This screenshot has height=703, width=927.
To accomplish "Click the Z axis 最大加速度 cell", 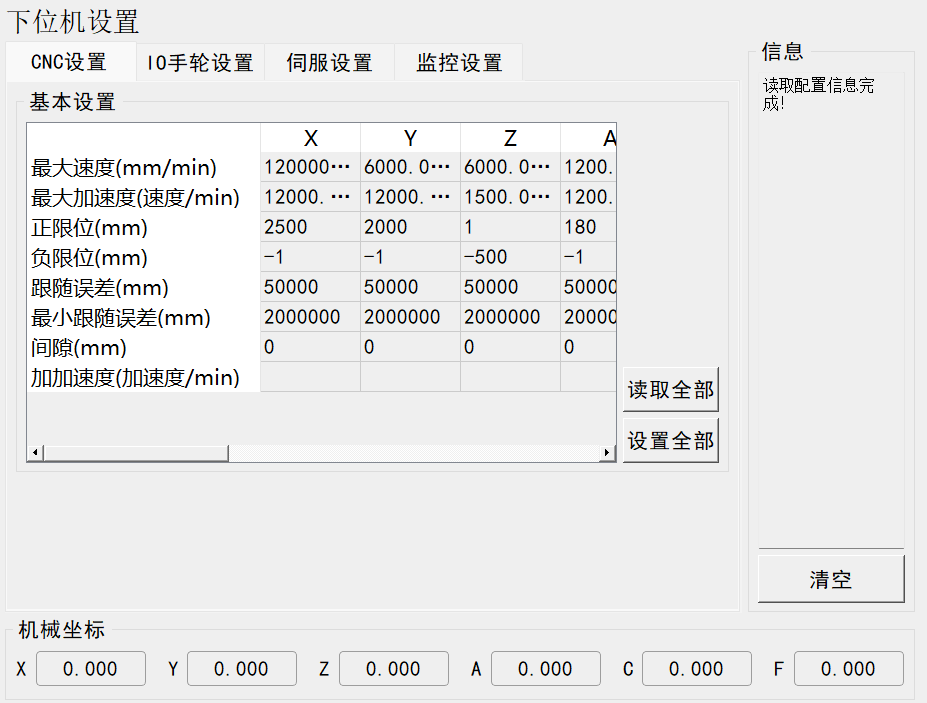I will click(510, 197).
